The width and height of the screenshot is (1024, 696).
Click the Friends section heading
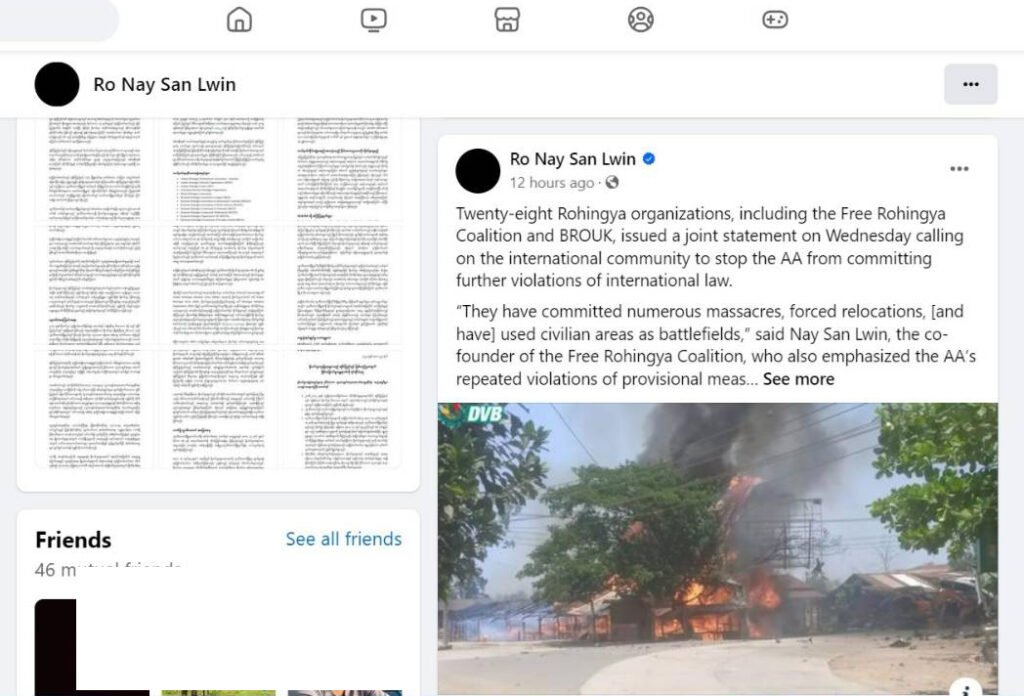73,540
